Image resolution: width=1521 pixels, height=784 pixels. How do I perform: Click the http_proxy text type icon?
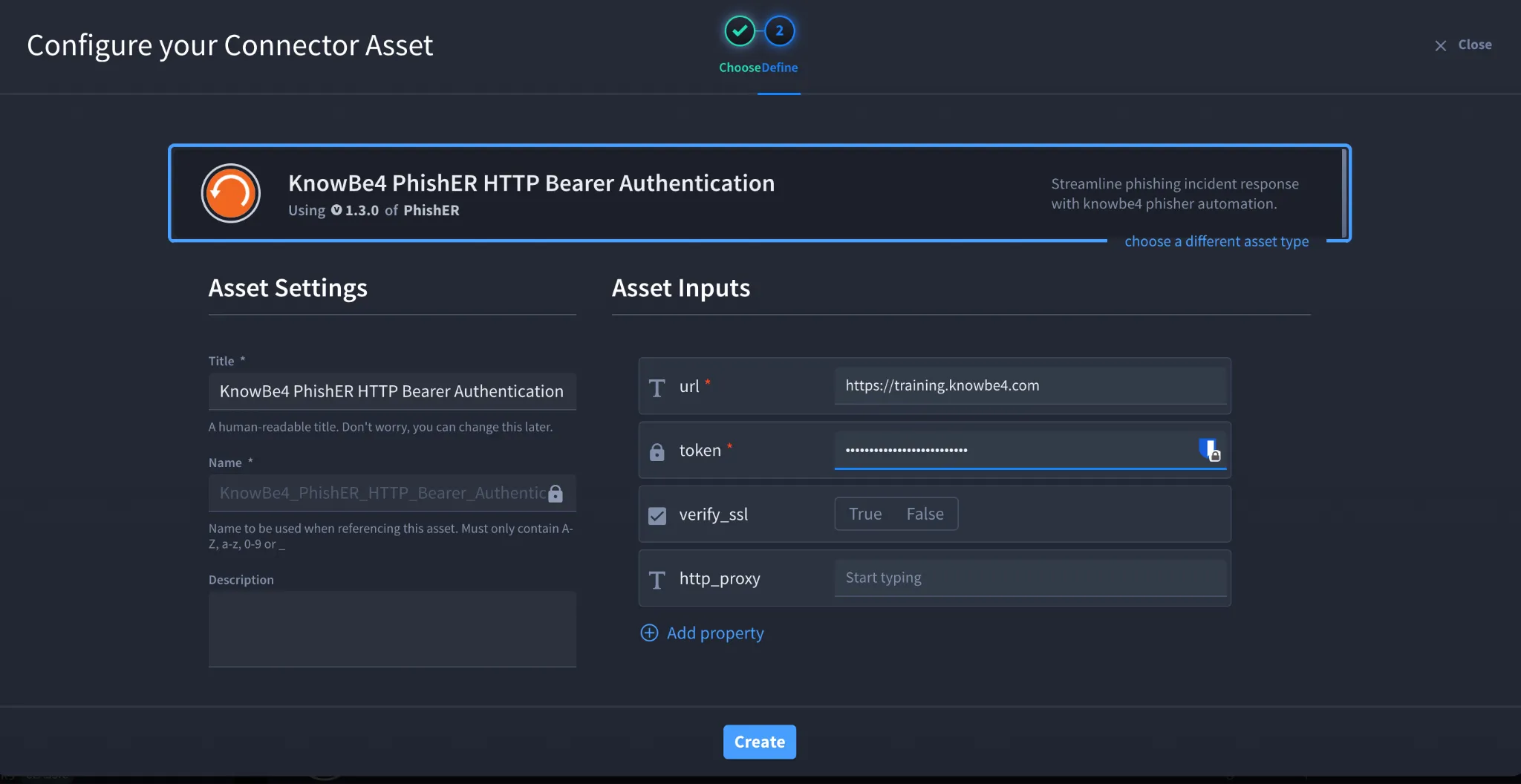tap(657, 580)
